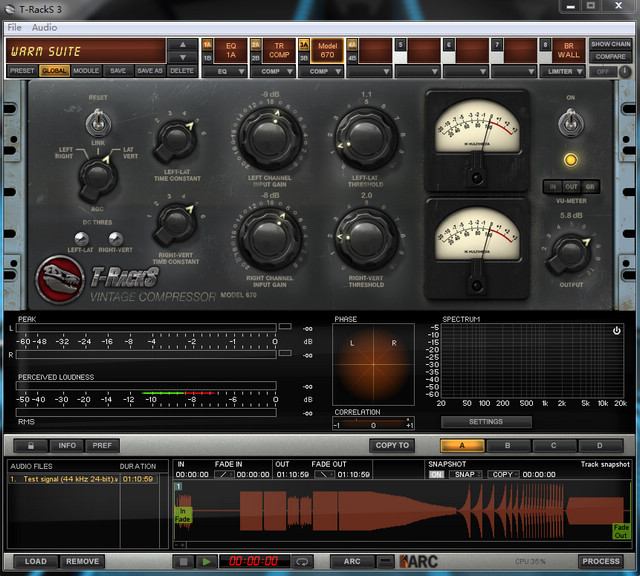Open the empty slot 5 module dropdown
This screenshot has width=640, height=576.
(x=418, y=71)
